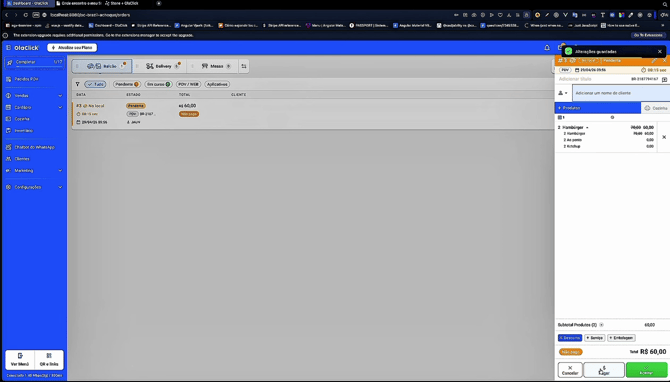Open the Produtos tab in order panel

tap(597, 108)
